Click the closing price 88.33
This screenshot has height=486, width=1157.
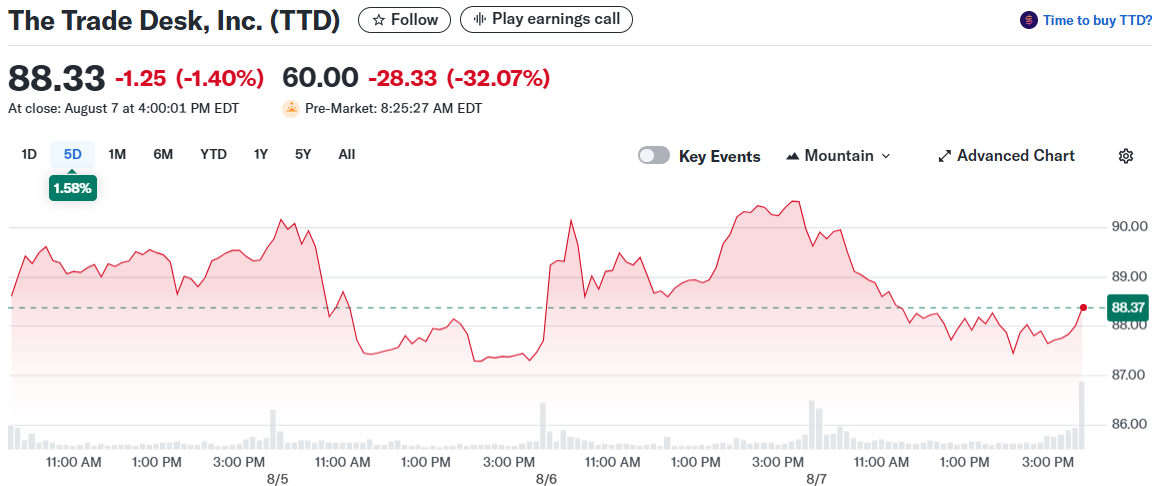(x=57, y=77)
